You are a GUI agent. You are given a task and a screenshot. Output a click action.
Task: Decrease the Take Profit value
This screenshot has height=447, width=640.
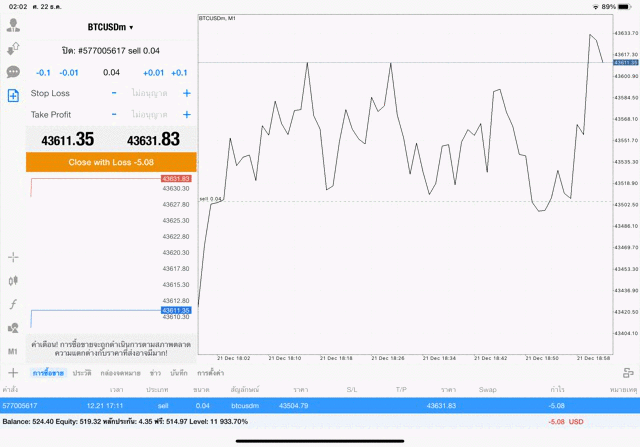tap(117, 114)
